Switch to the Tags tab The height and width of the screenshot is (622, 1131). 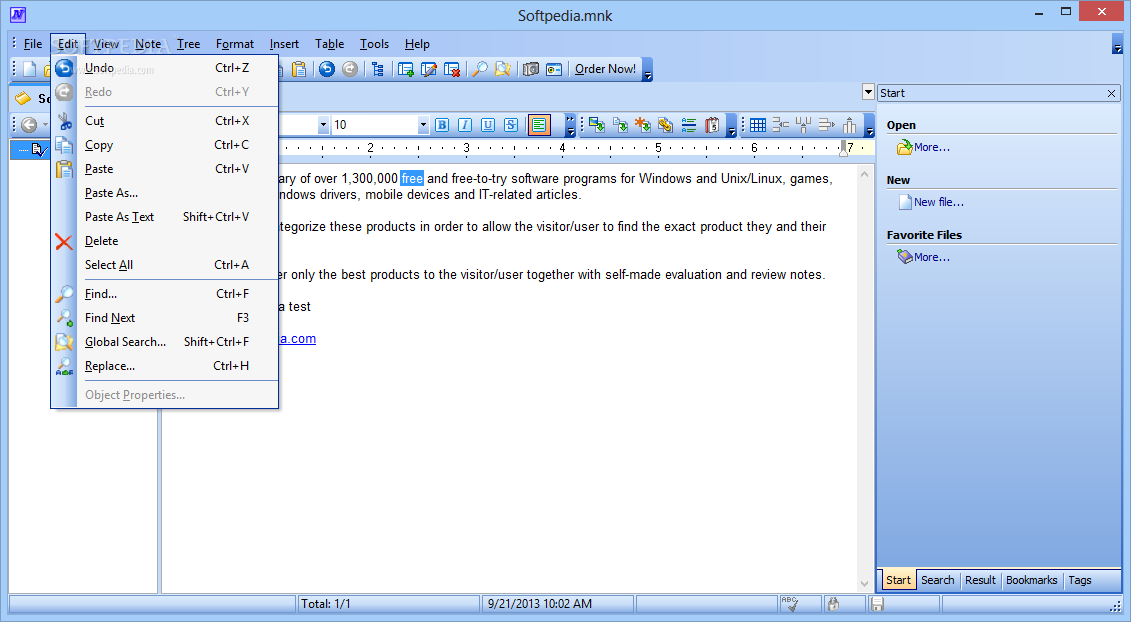pos(1079,580)
